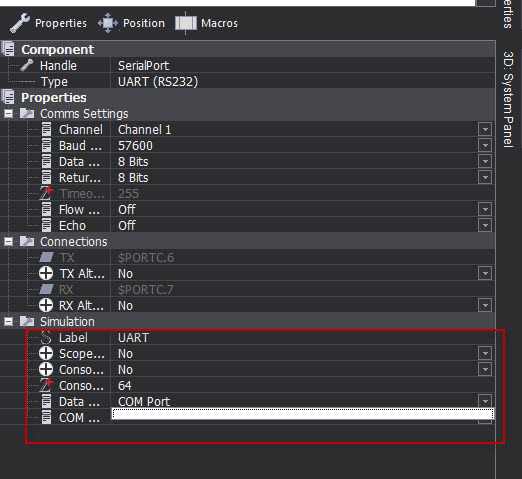Click the move arrows icon beside Position
The height and width of the screenshot is (479, 522).
[108, 23]
